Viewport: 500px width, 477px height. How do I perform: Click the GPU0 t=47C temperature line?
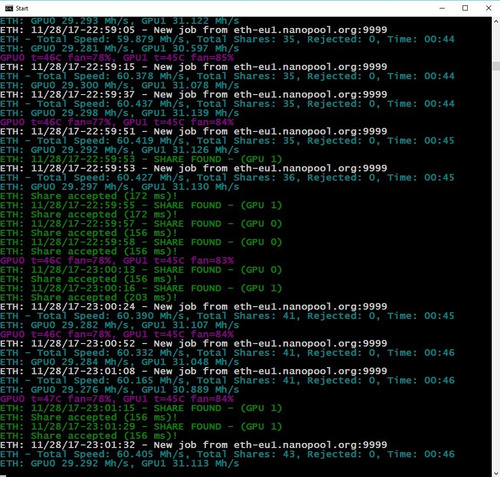117,399
